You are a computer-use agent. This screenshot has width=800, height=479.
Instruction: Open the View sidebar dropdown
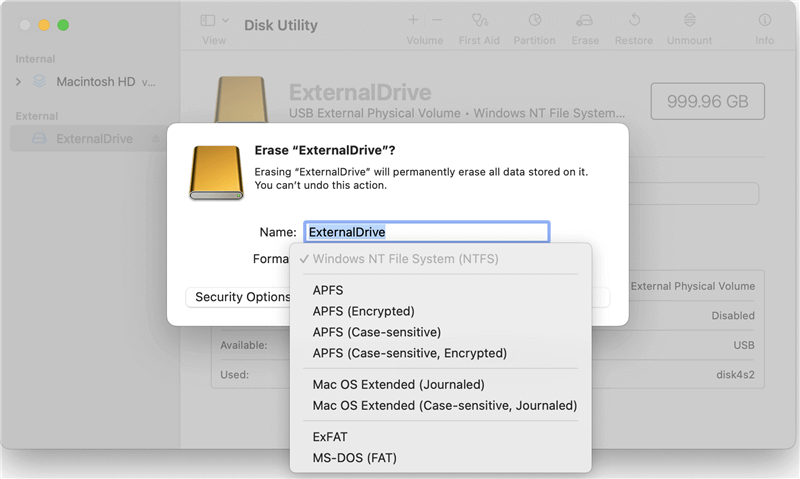click(214, 20)
